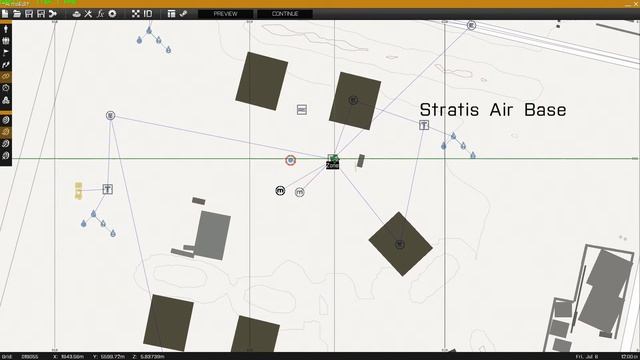Save the mission with first floppy icon

pos(29,14)
